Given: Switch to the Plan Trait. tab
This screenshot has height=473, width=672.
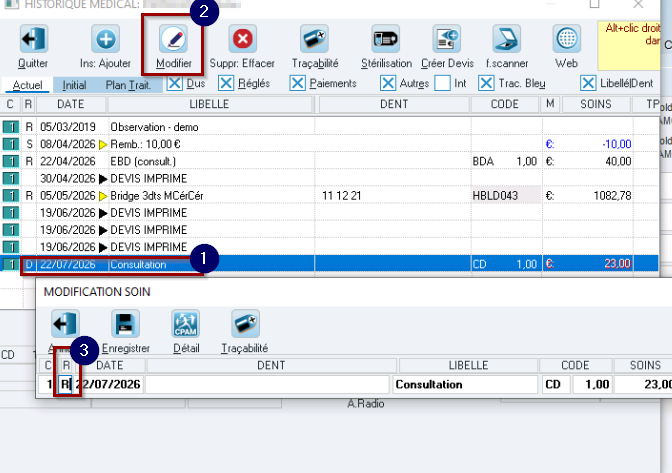Looking at the screenshot, I should pos(128,85).
